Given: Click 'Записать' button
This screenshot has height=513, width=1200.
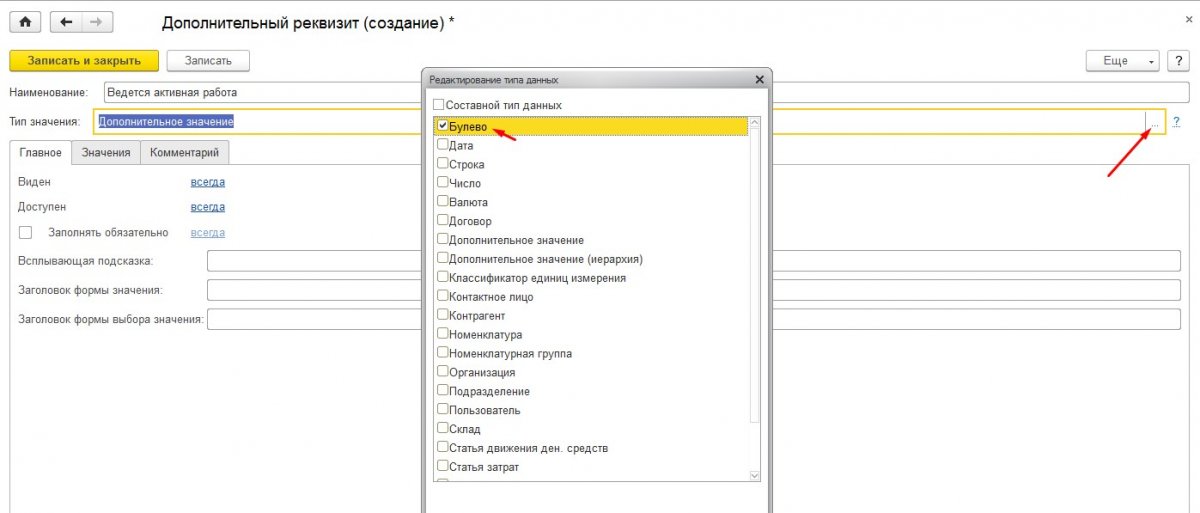Looking at the screenshot, I should [208, 61].
